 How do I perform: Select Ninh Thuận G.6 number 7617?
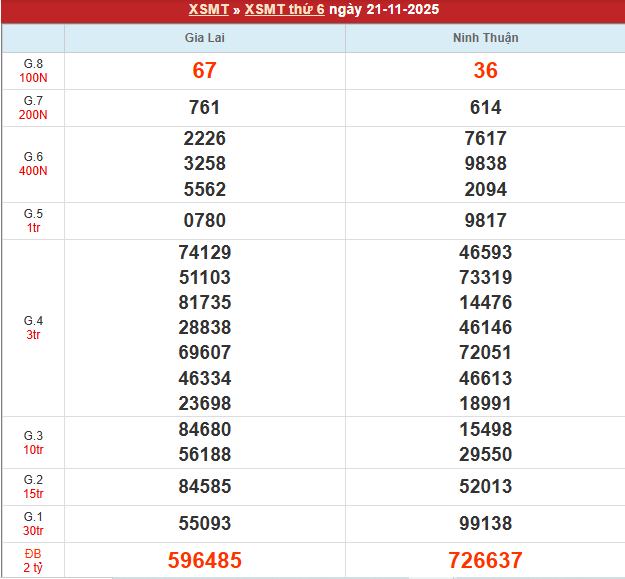pos(485,139)
